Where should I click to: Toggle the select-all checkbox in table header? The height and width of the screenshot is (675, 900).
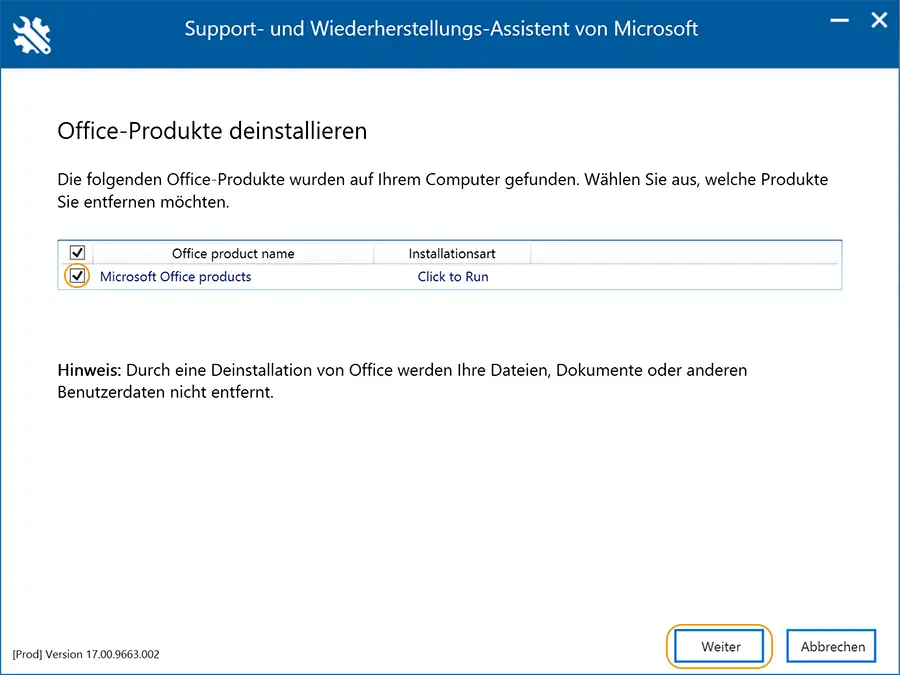[77, 253]
